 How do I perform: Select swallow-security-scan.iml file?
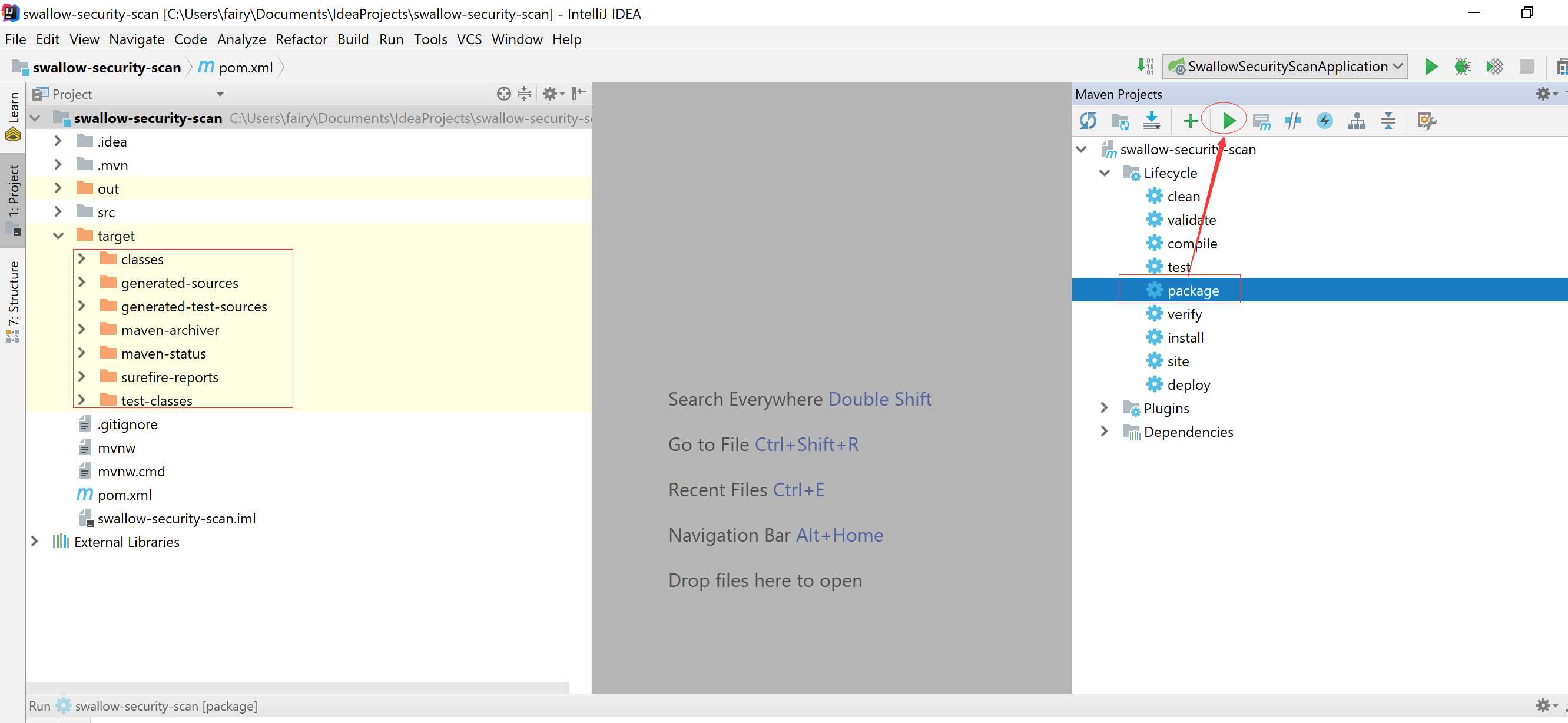pos(167,519)
